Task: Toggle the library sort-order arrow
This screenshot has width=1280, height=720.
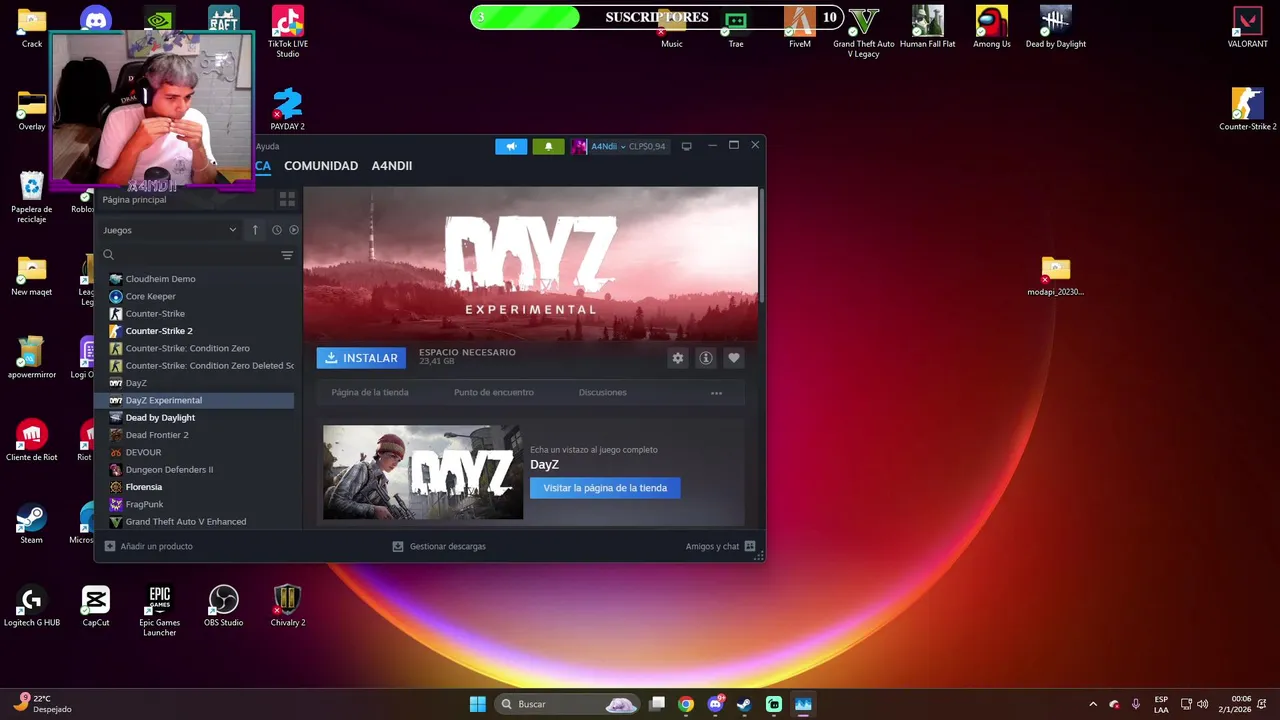Action: (x=255, y=230)
